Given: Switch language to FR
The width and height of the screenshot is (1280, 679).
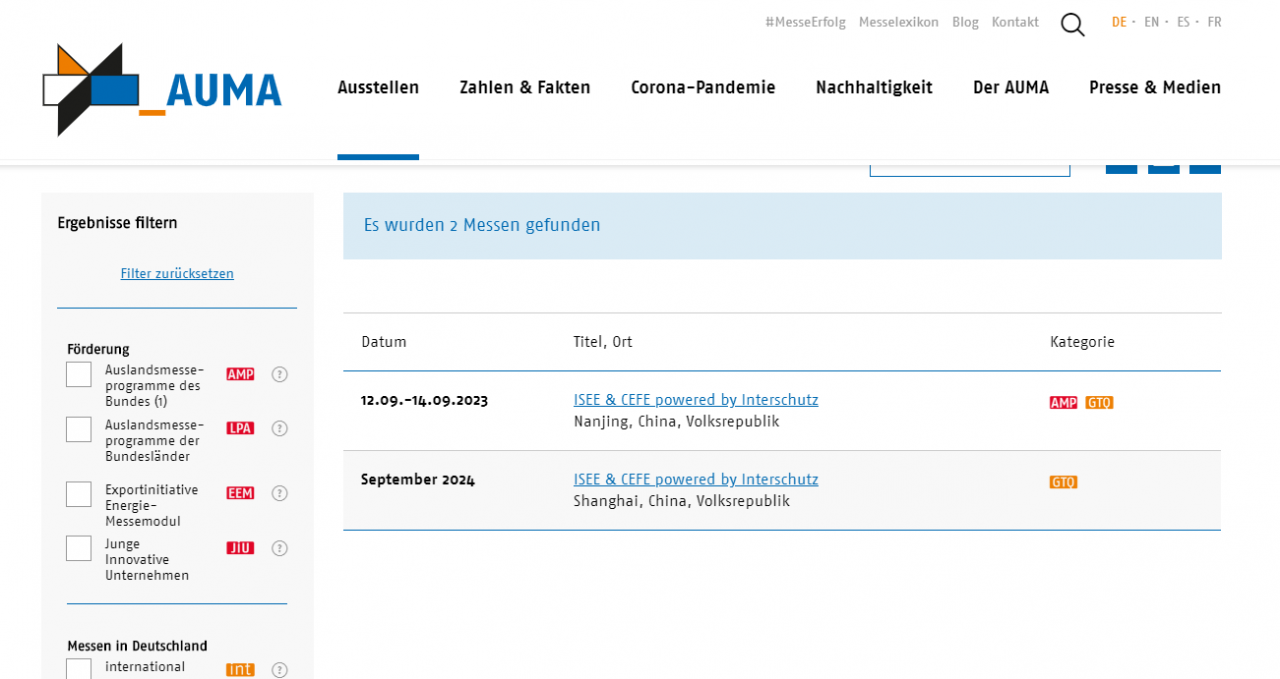Looking at the screenshot, I should 1214,22.
